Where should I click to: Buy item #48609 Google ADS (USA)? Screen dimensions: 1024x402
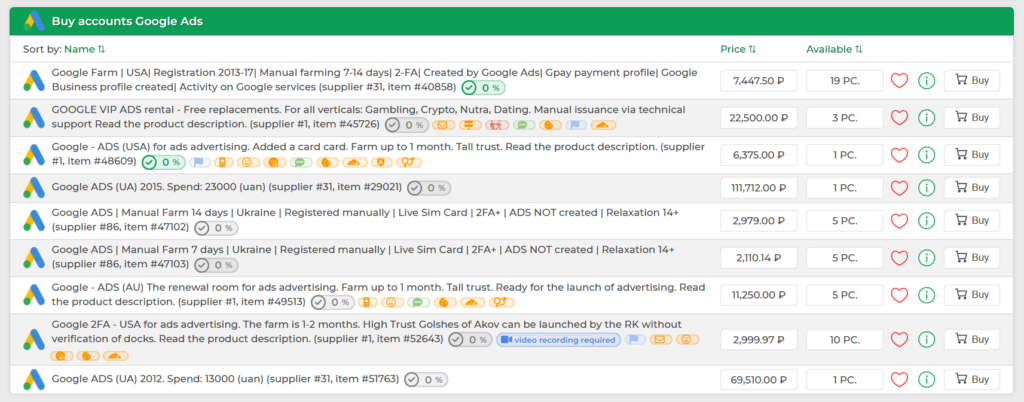972,155
